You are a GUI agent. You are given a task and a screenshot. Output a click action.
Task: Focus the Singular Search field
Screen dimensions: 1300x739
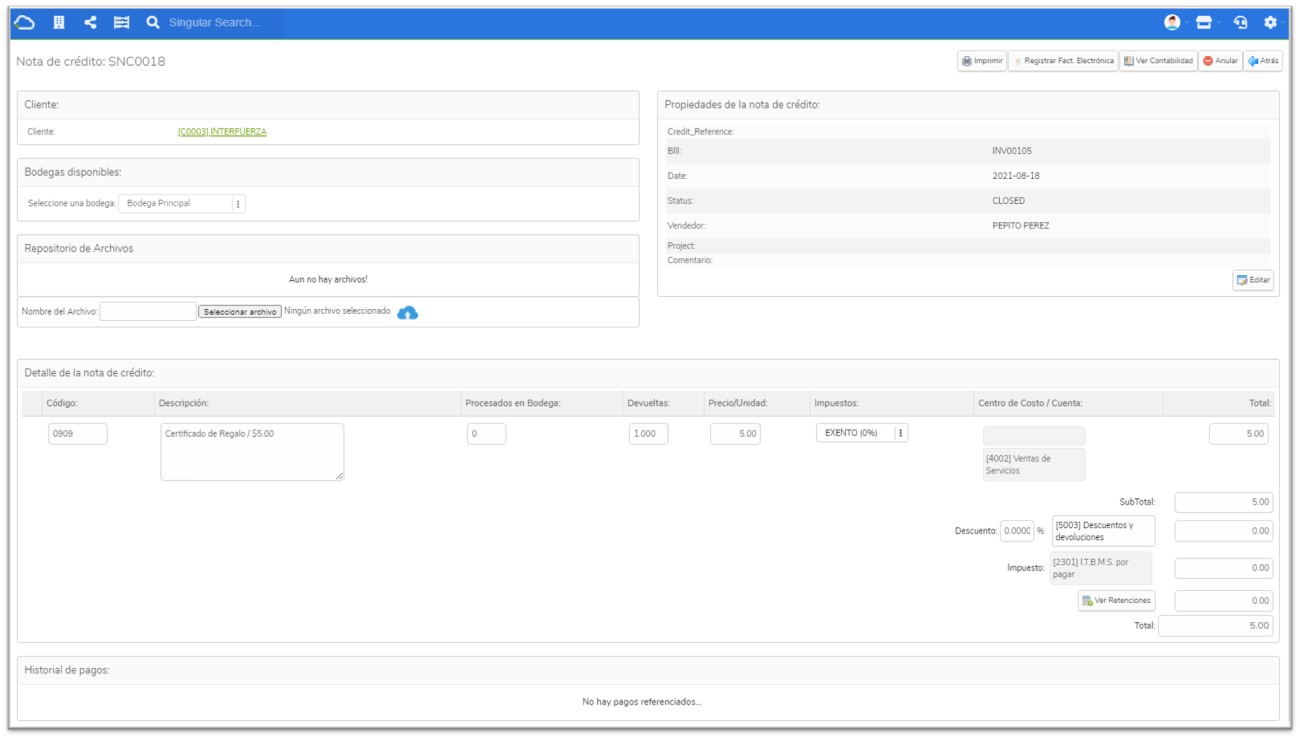point(224,22)
